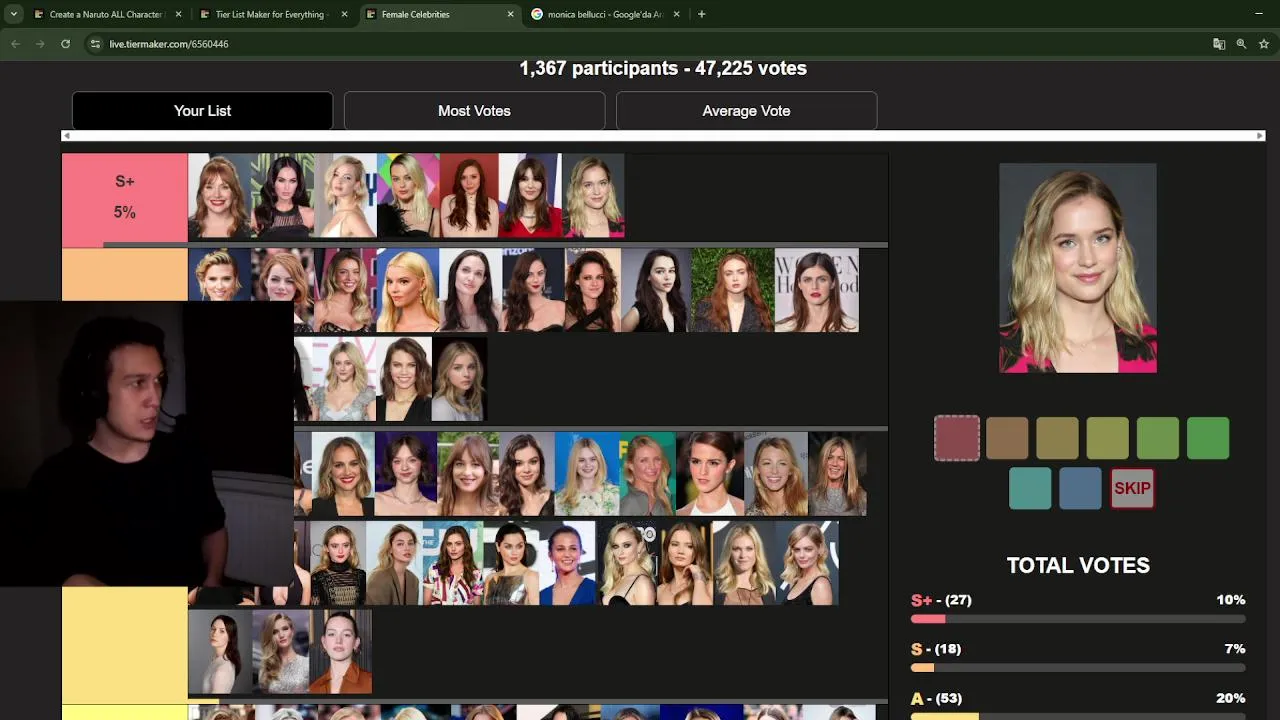The image size is (1280, 720).
Task: Click the 7% value beside S votes
Action: click(1235, 649)
